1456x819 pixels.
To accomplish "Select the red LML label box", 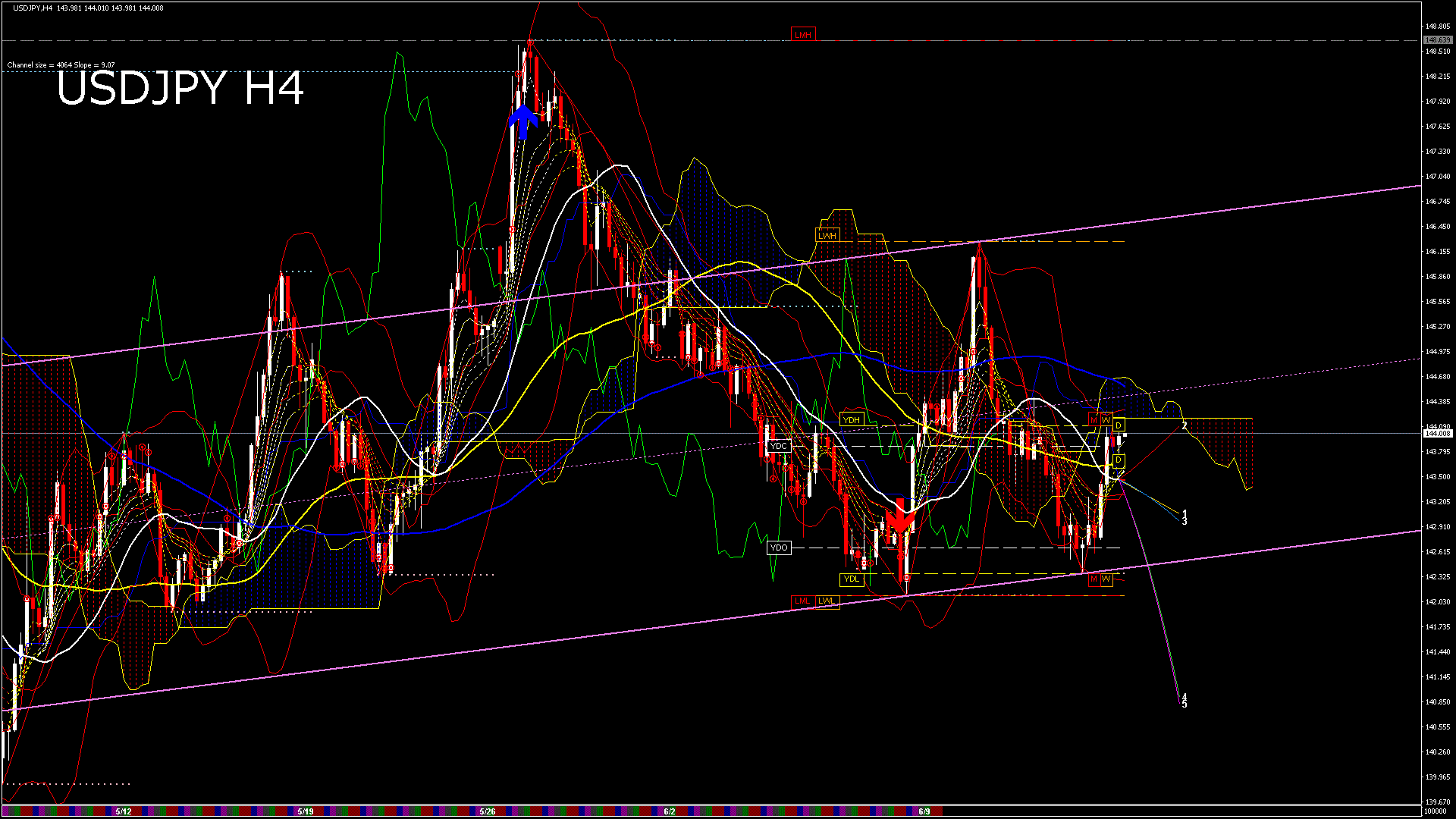I will [x=802, y=601].
